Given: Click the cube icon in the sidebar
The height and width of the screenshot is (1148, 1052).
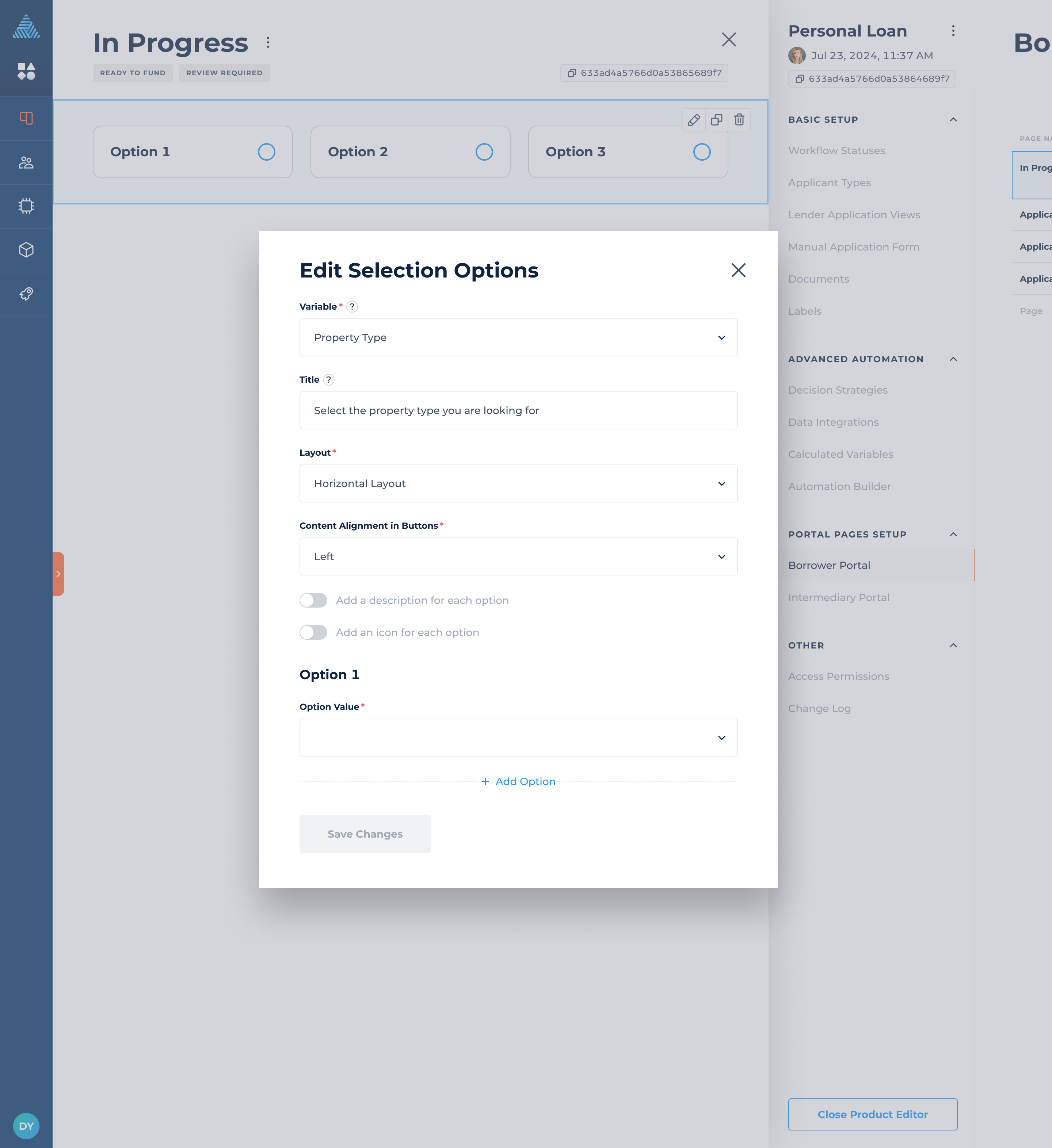Looking at the screenshot, I should tap(26, 250).
